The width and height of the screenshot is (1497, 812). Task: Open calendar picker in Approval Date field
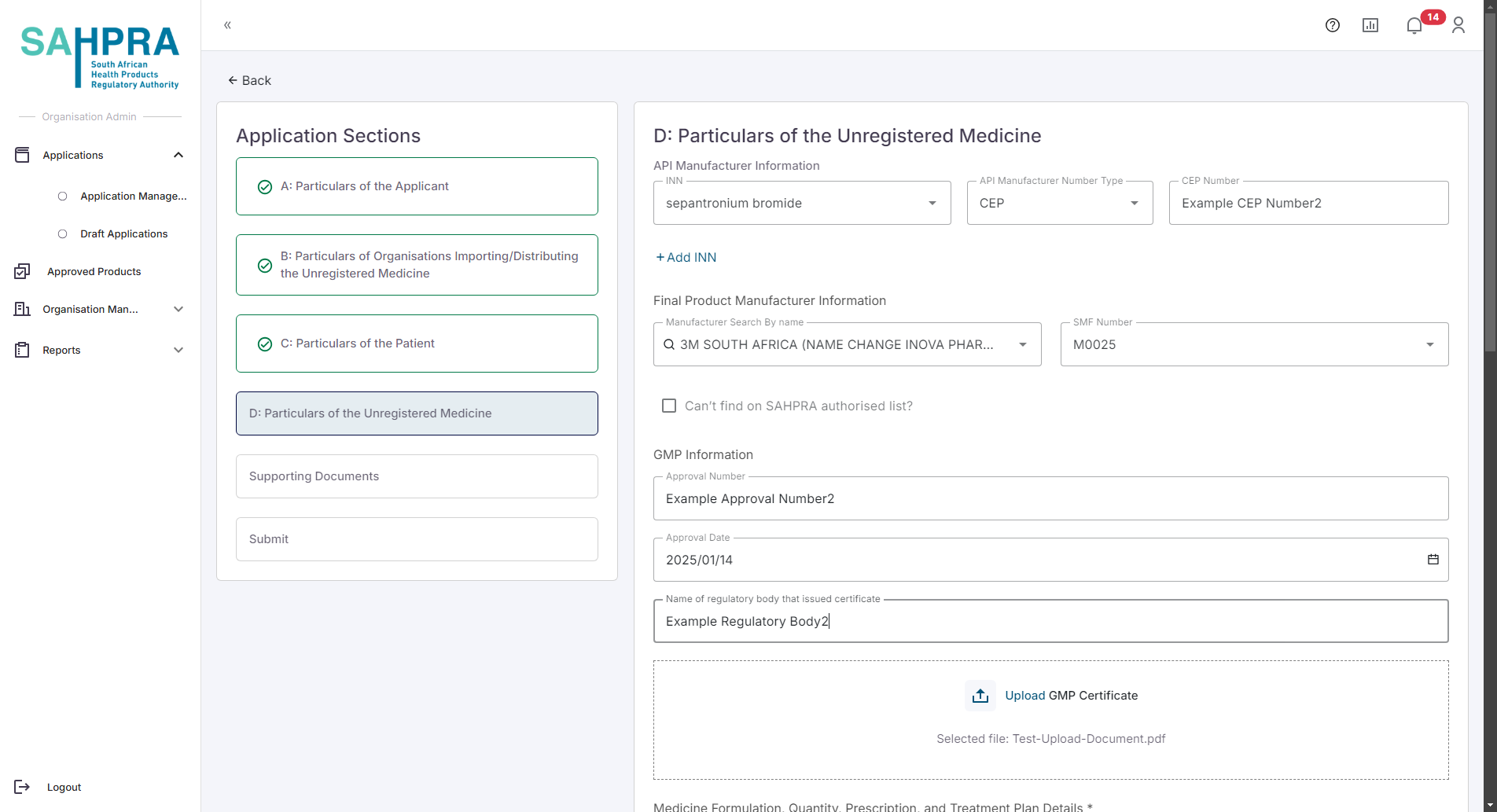[x=1433, y=560]
